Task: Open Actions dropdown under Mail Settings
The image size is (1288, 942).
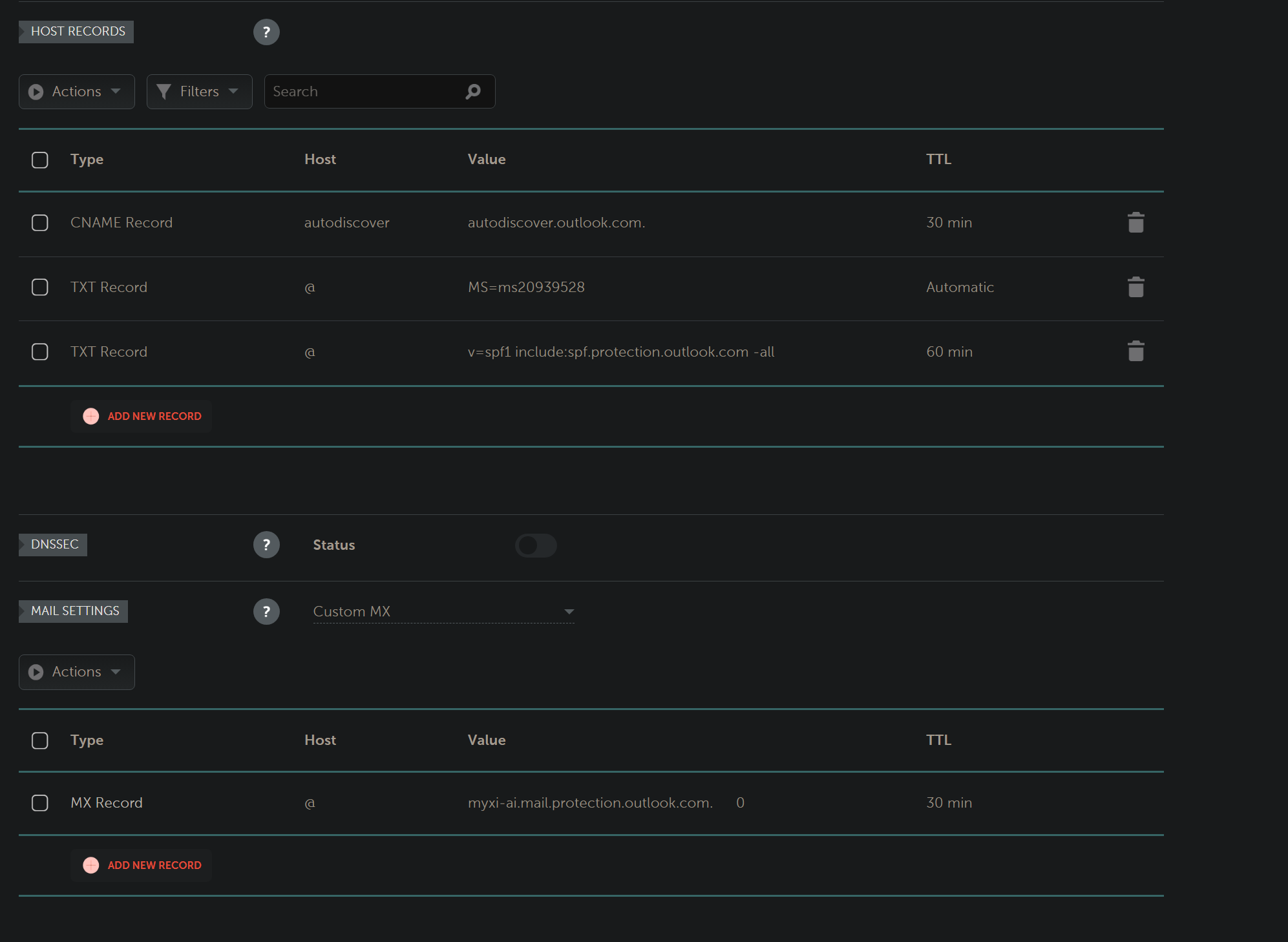Action: (x=77, y=672)
